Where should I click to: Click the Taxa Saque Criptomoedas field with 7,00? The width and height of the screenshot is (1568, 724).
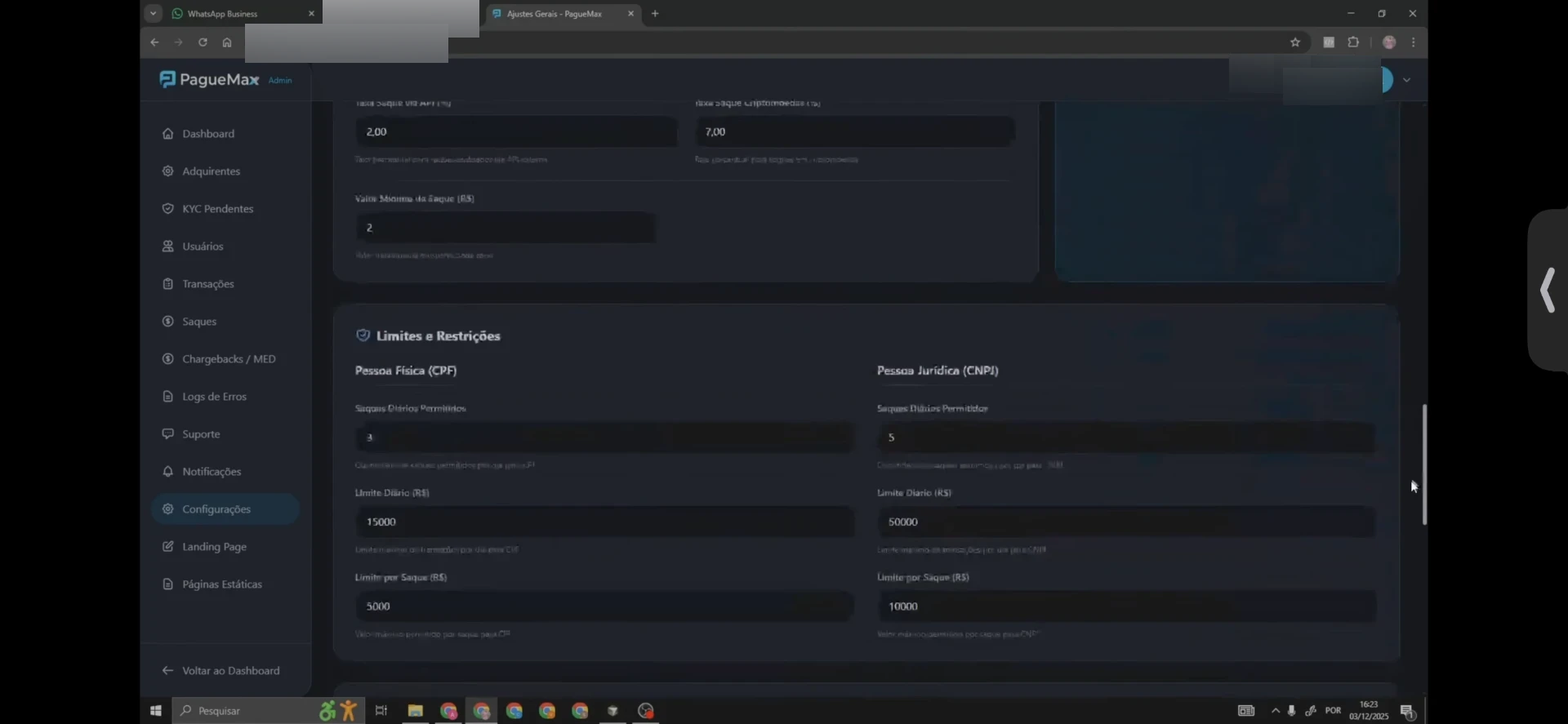click(855, 131)
